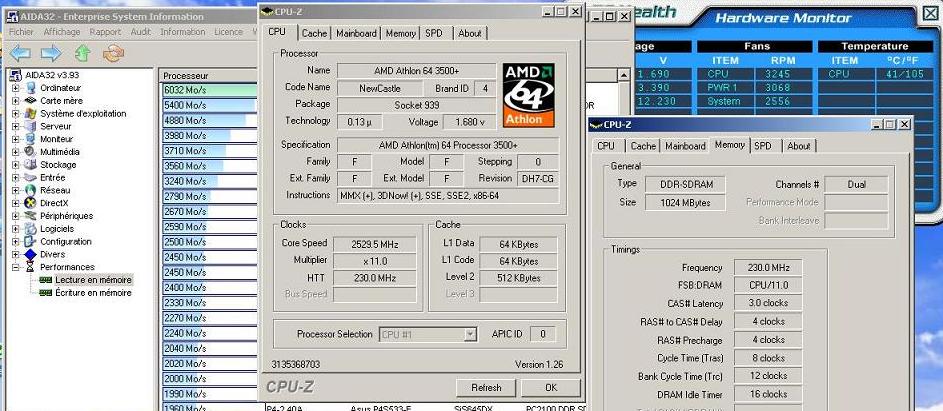Click the Processeur column header
943x411 pixels.
(205, 75)
